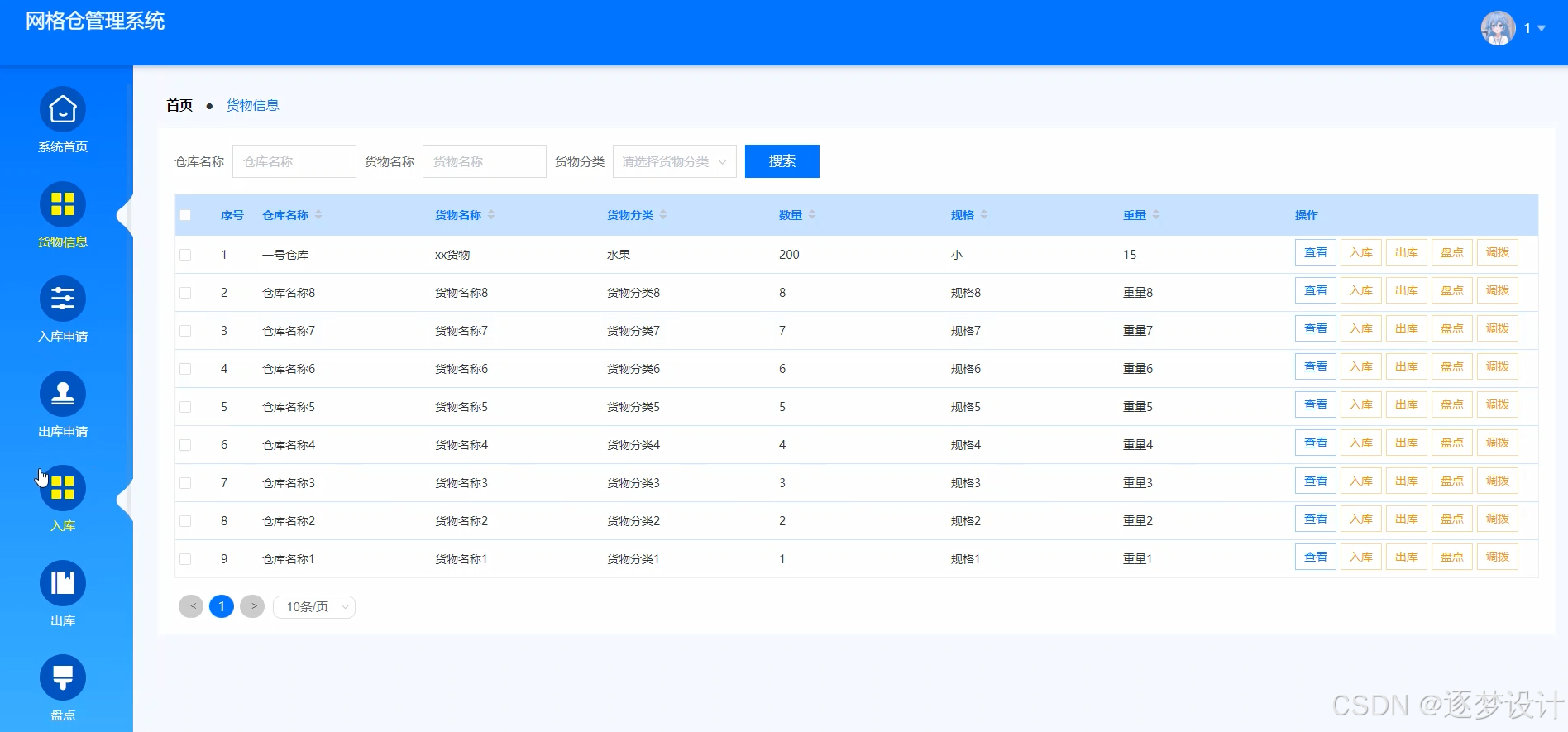The height and width of the screenshot is (732, 1568).
Task: Check the row for 仓库名称4
Action: (x=185, y=445)
